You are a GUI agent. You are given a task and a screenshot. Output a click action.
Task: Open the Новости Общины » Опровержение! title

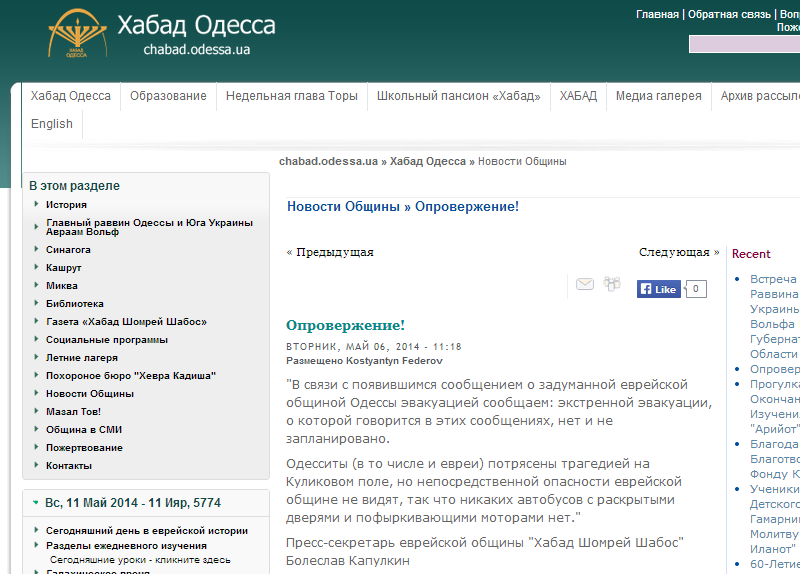tap(403, 207)
